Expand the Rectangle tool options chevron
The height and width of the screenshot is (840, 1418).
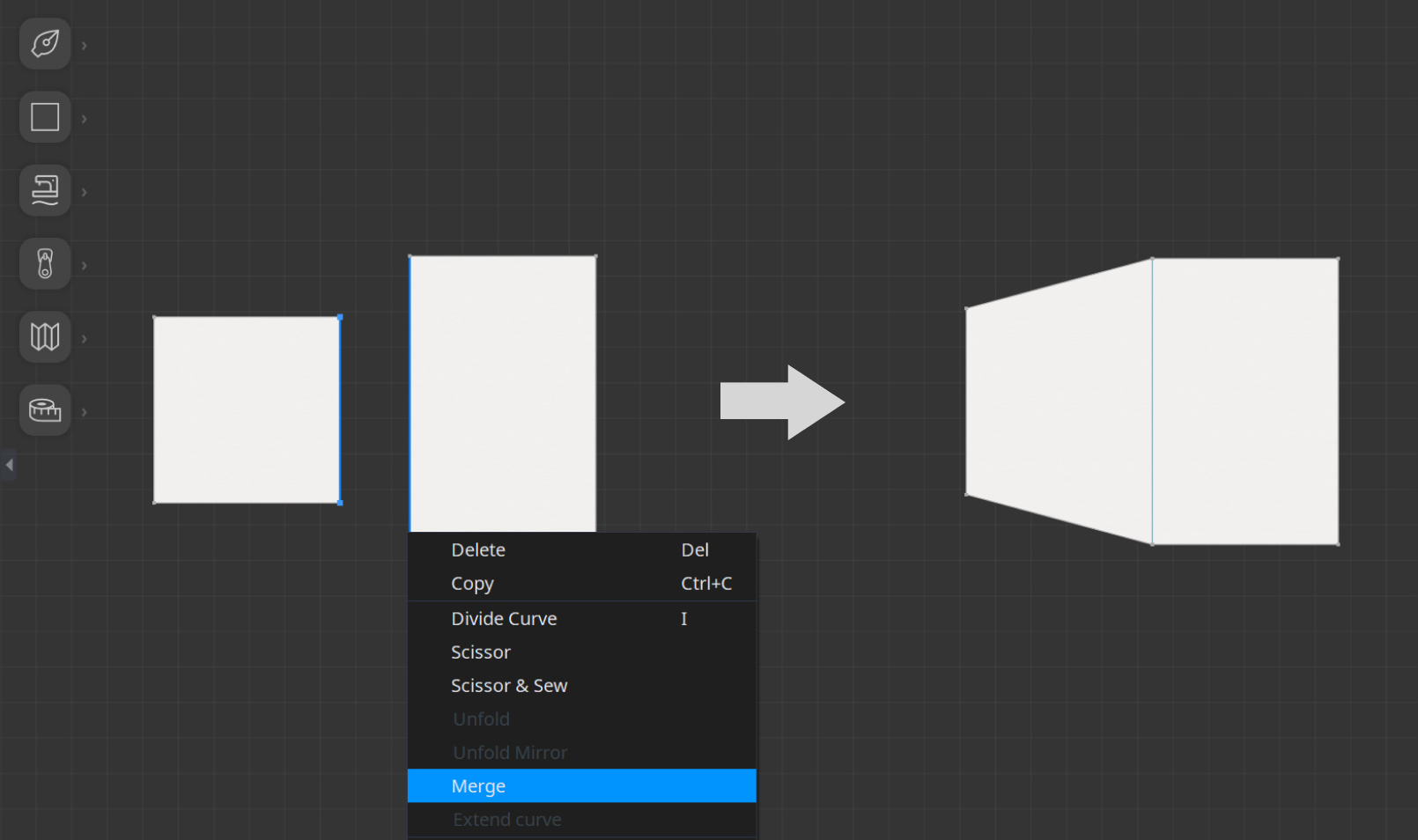(x=85, y=119)
